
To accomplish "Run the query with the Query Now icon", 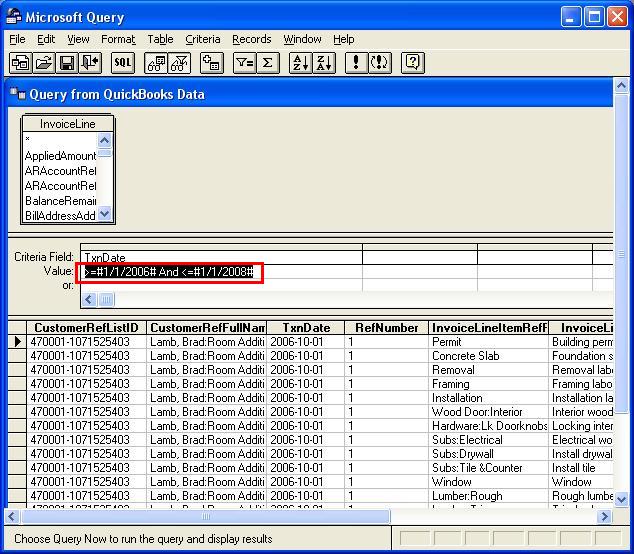I will [356, 63].
